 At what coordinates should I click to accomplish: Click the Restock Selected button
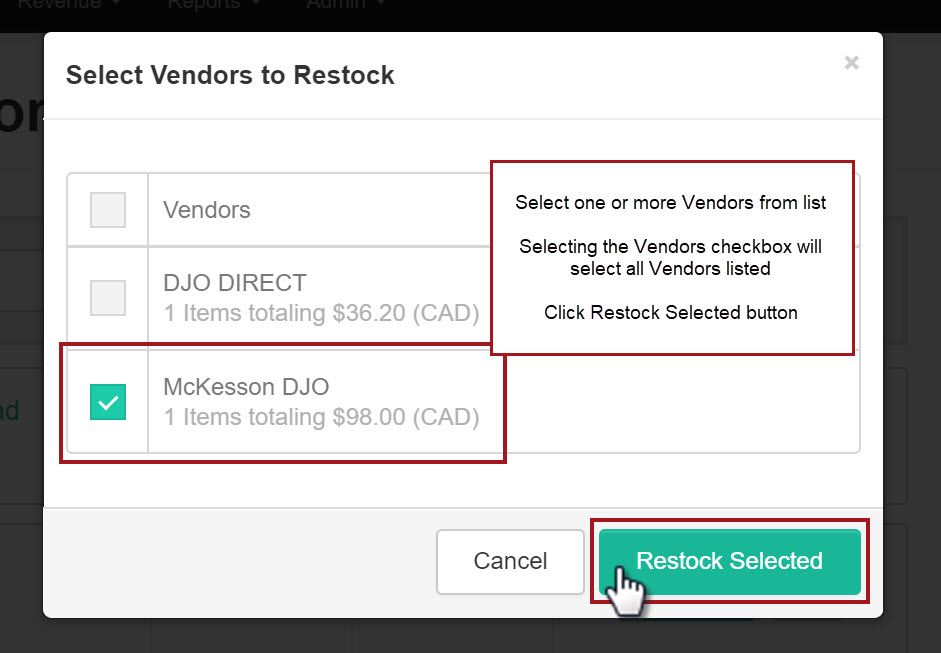coord(729,561)
